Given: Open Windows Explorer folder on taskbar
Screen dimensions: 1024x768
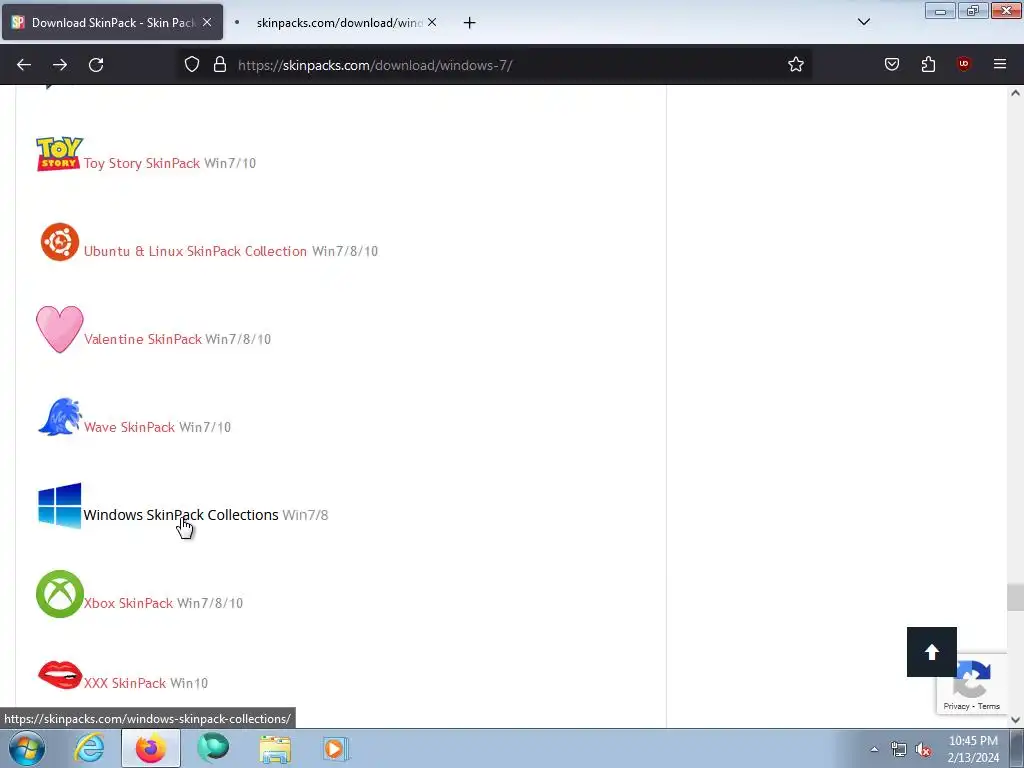Looking at the screenshot, I should [x=275, y=749].
